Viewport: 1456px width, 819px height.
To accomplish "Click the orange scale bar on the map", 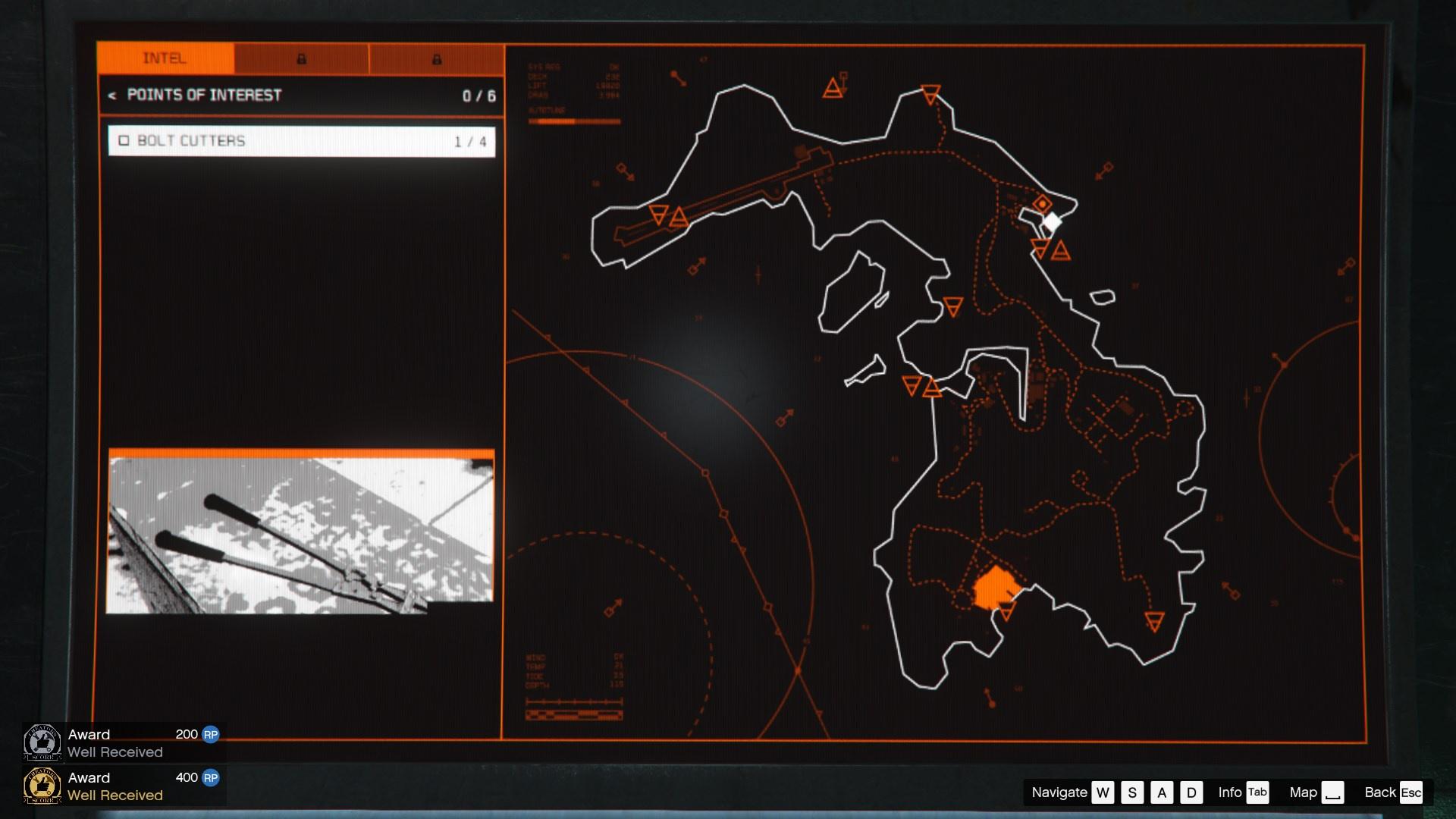I will click(x=574, y=714).
